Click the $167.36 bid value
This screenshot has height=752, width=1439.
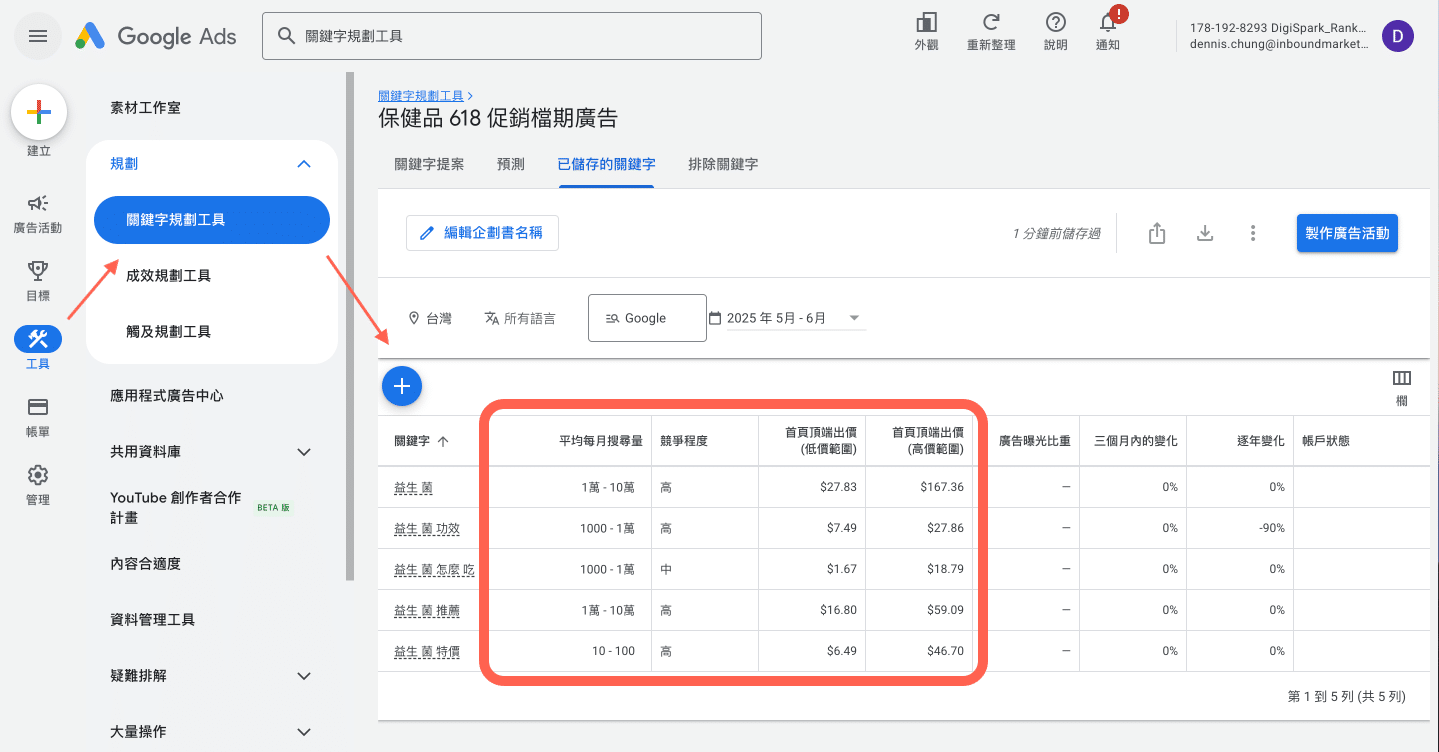pos(942,487)
